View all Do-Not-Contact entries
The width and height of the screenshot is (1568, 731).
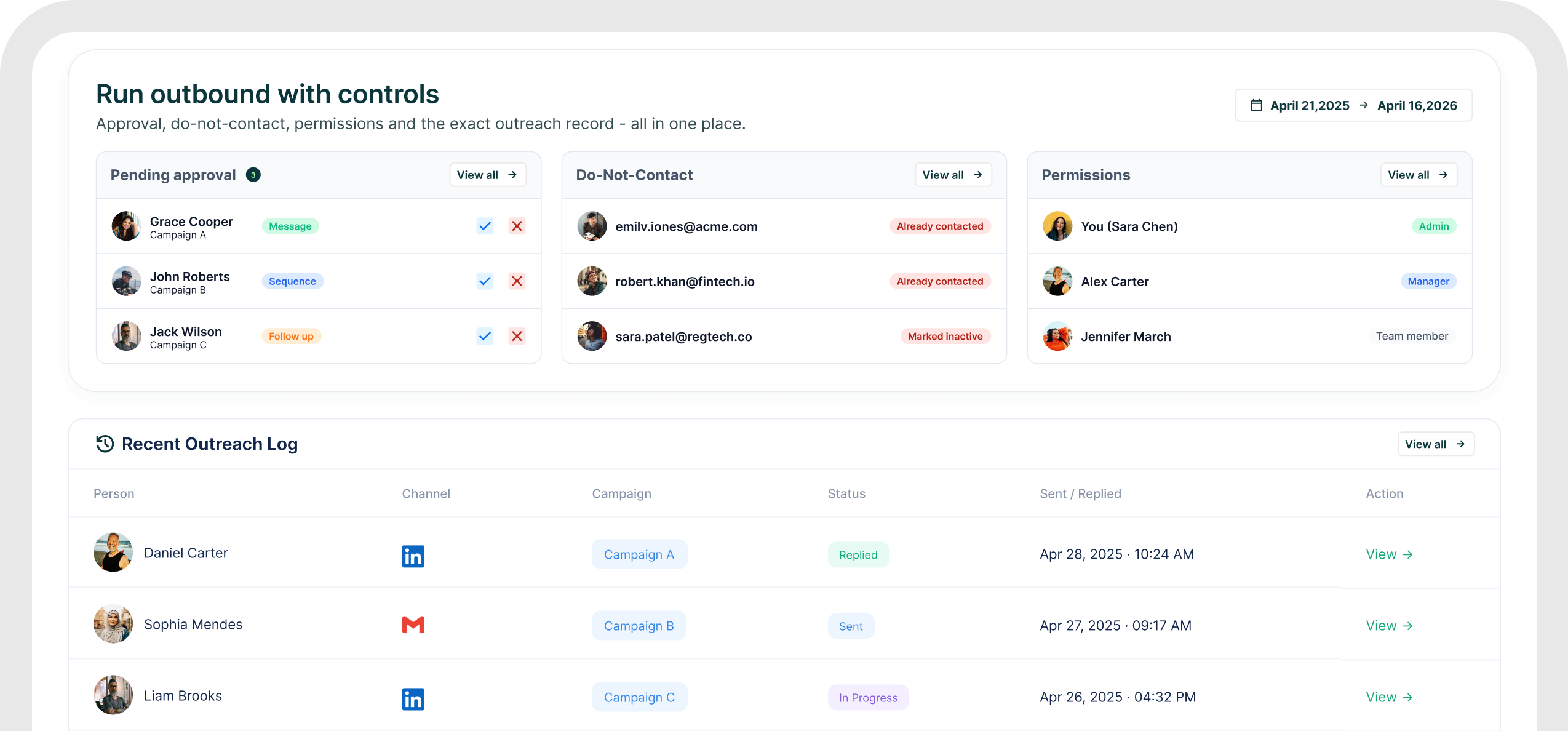(x=953, y=175)
